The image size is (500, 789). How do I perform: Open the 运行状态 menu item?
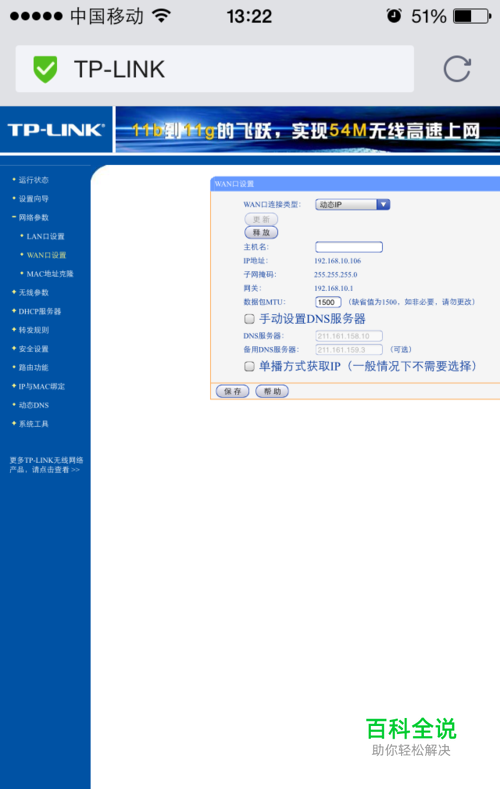33,180
